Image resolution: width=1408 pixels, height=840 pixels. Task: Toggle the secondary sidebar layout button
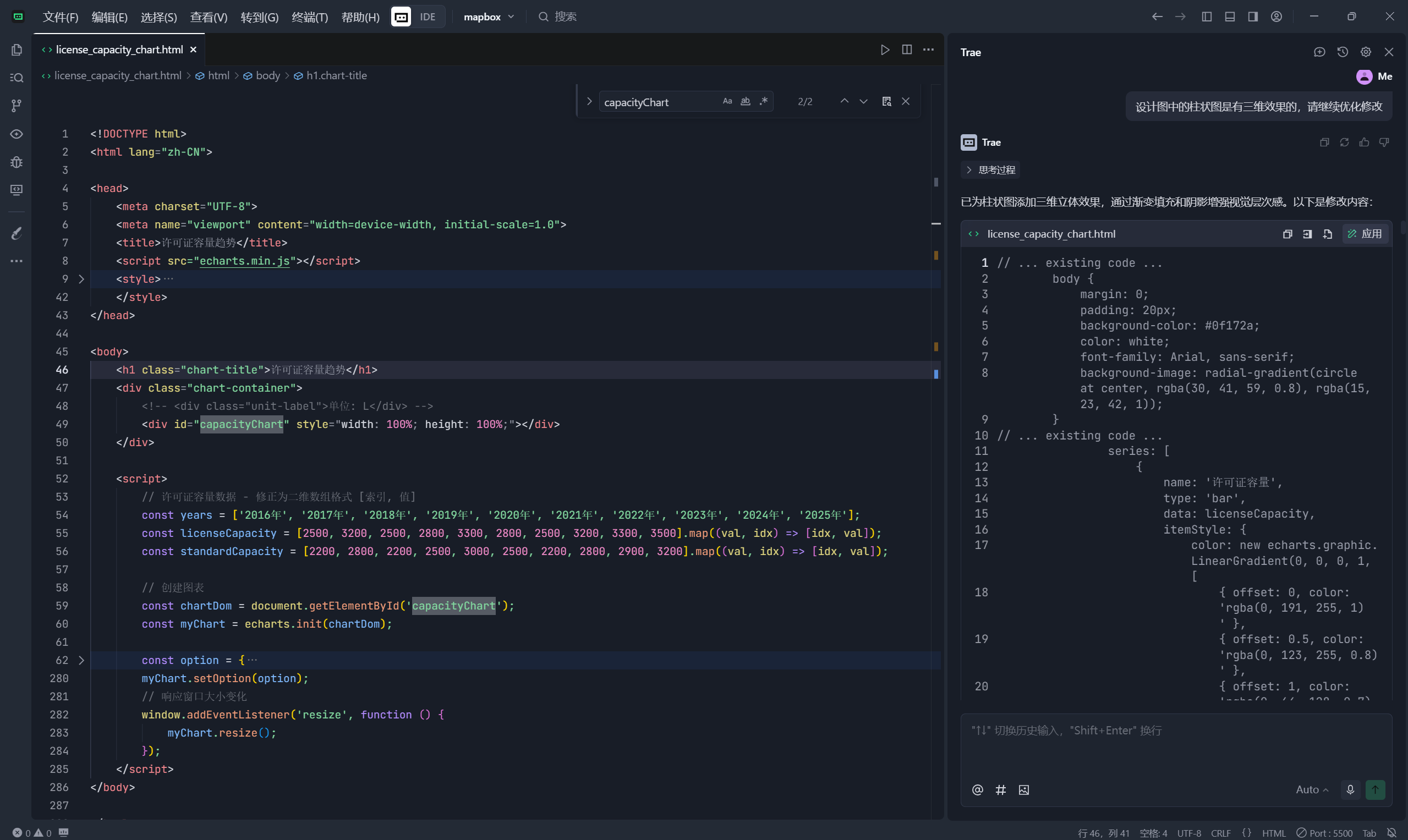[x=1253, y=17]
